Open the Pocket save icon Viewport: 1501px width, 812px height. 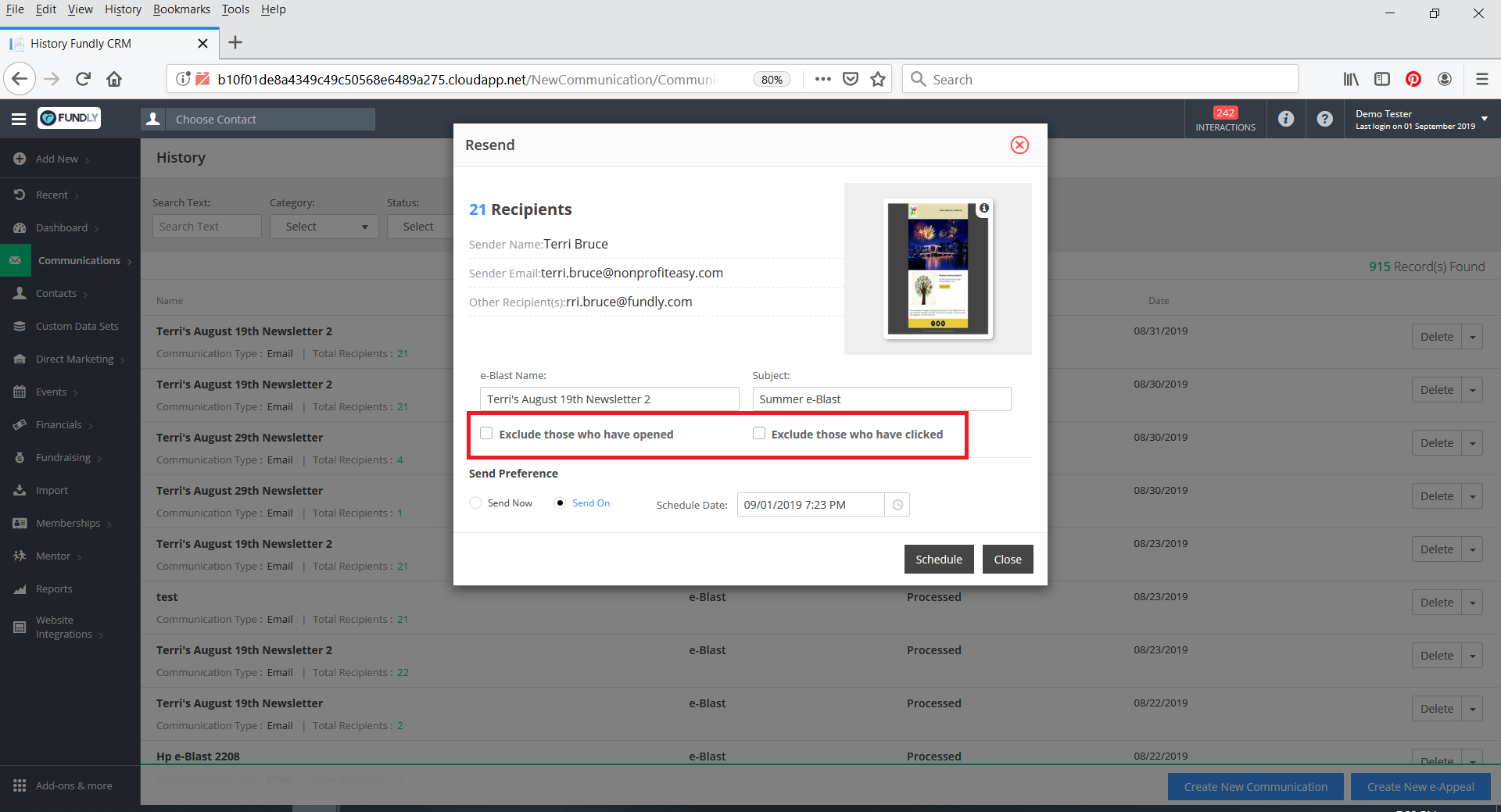coord(851,79)
